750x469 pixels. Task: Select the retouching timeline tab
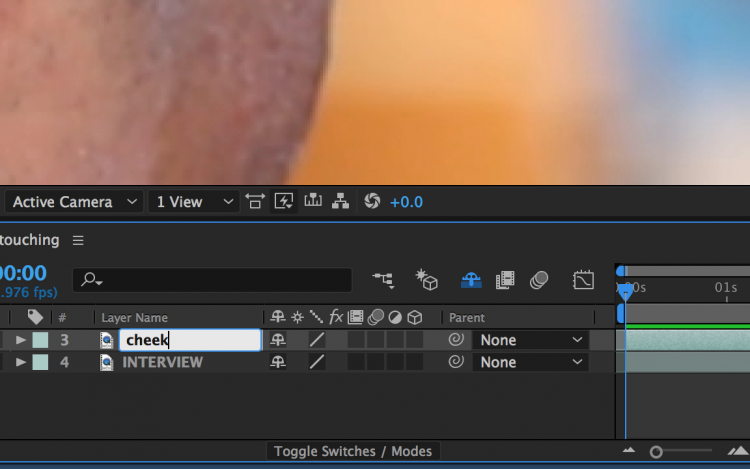pyautogui.click(x=30, y=240)
